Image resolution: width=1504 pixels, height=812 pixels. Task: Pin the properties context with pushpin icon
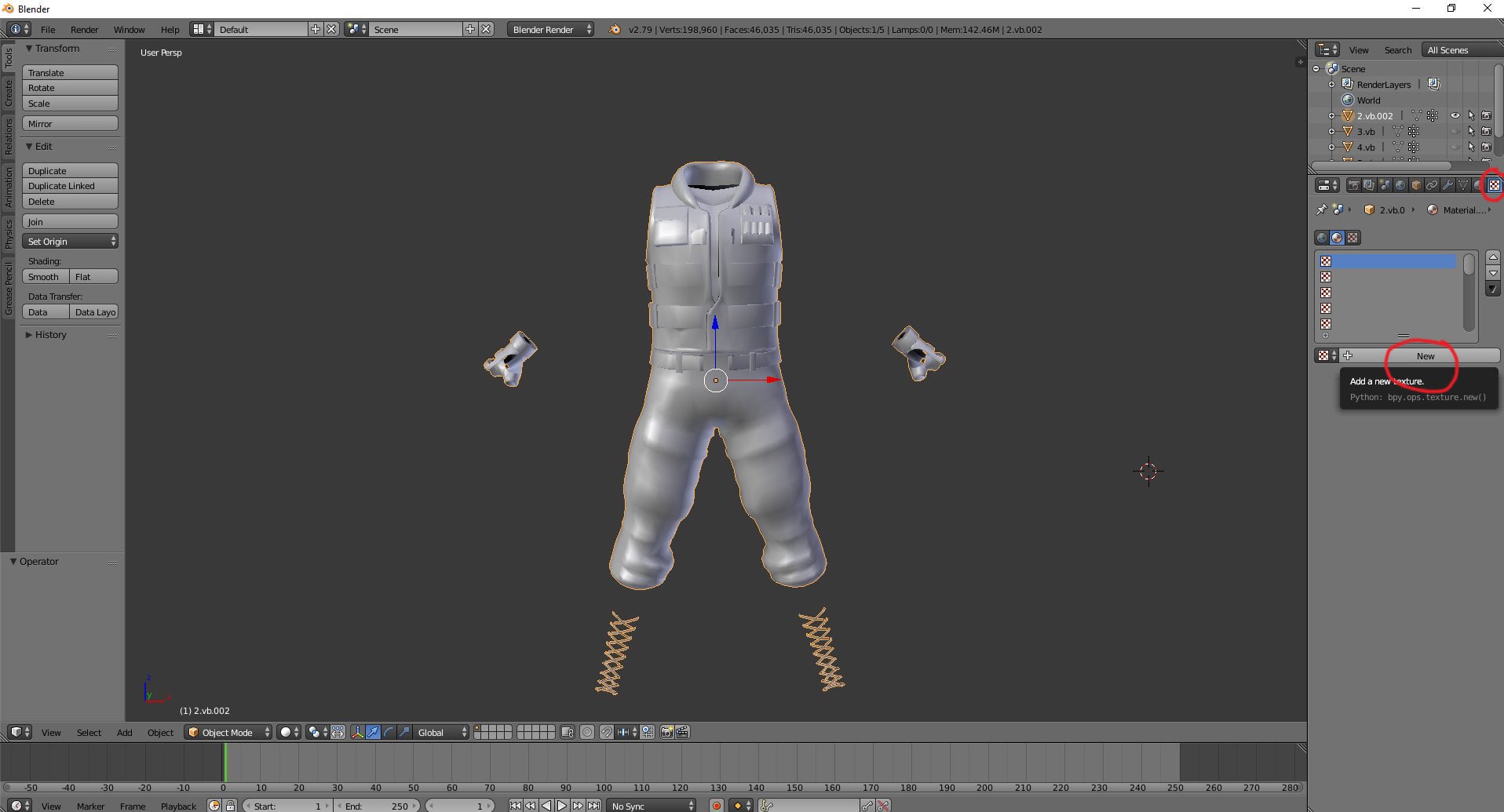[1321, 209]
